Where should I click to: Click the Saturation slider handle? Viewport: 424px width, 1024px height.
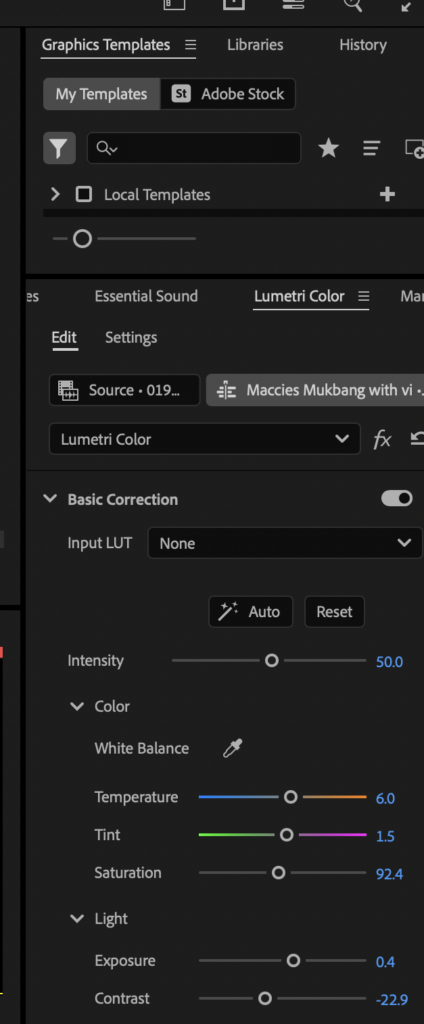pos(278,872)
